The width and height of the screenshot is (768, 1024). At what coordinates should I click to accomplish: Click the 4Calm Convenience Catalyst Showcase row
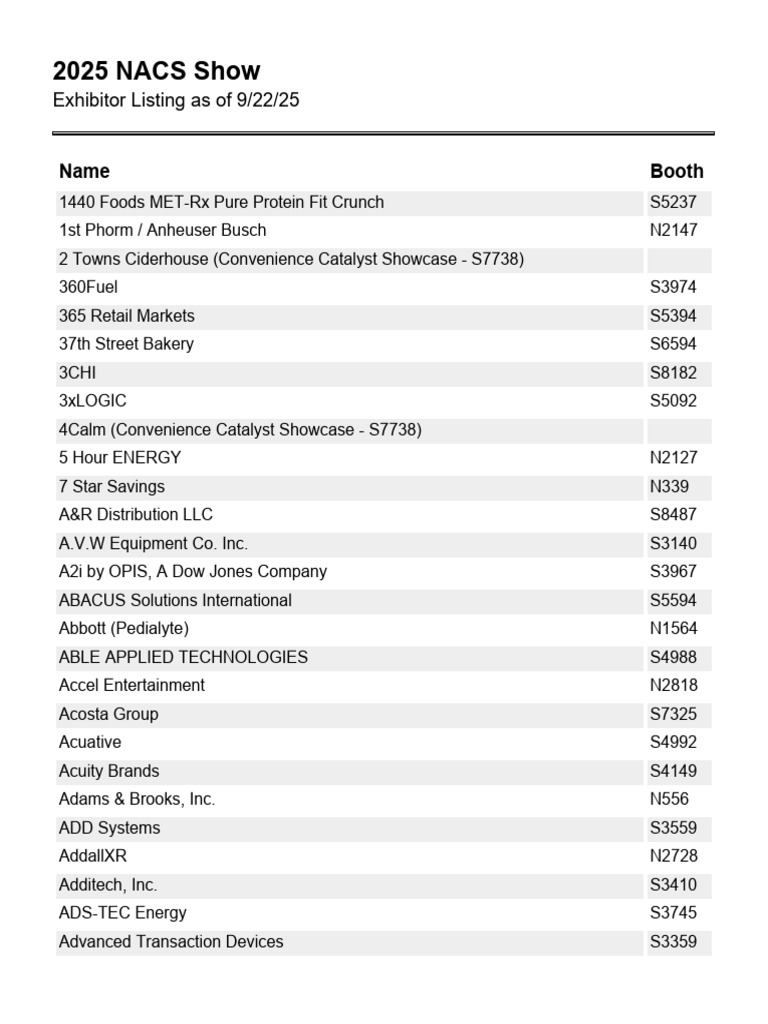pos(240,430)
